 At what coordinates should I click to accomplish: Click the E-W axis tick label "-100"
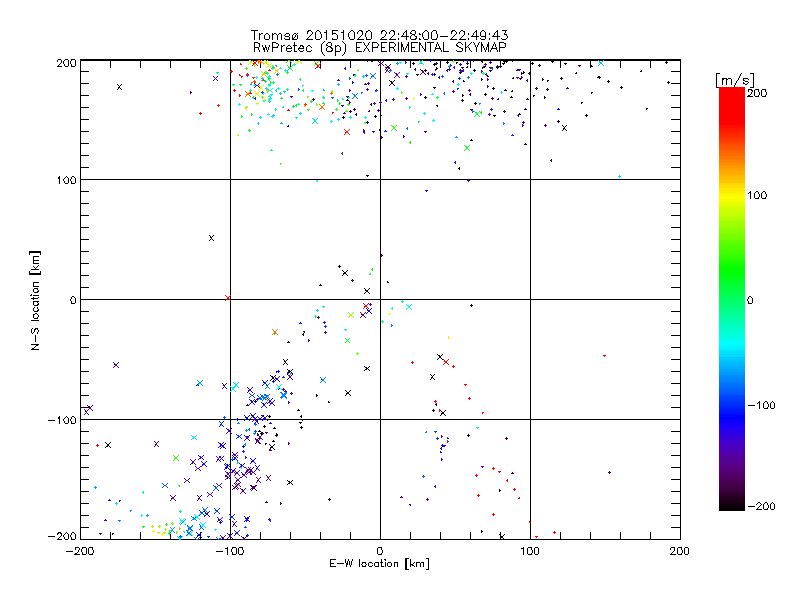(x=230, y=551)
